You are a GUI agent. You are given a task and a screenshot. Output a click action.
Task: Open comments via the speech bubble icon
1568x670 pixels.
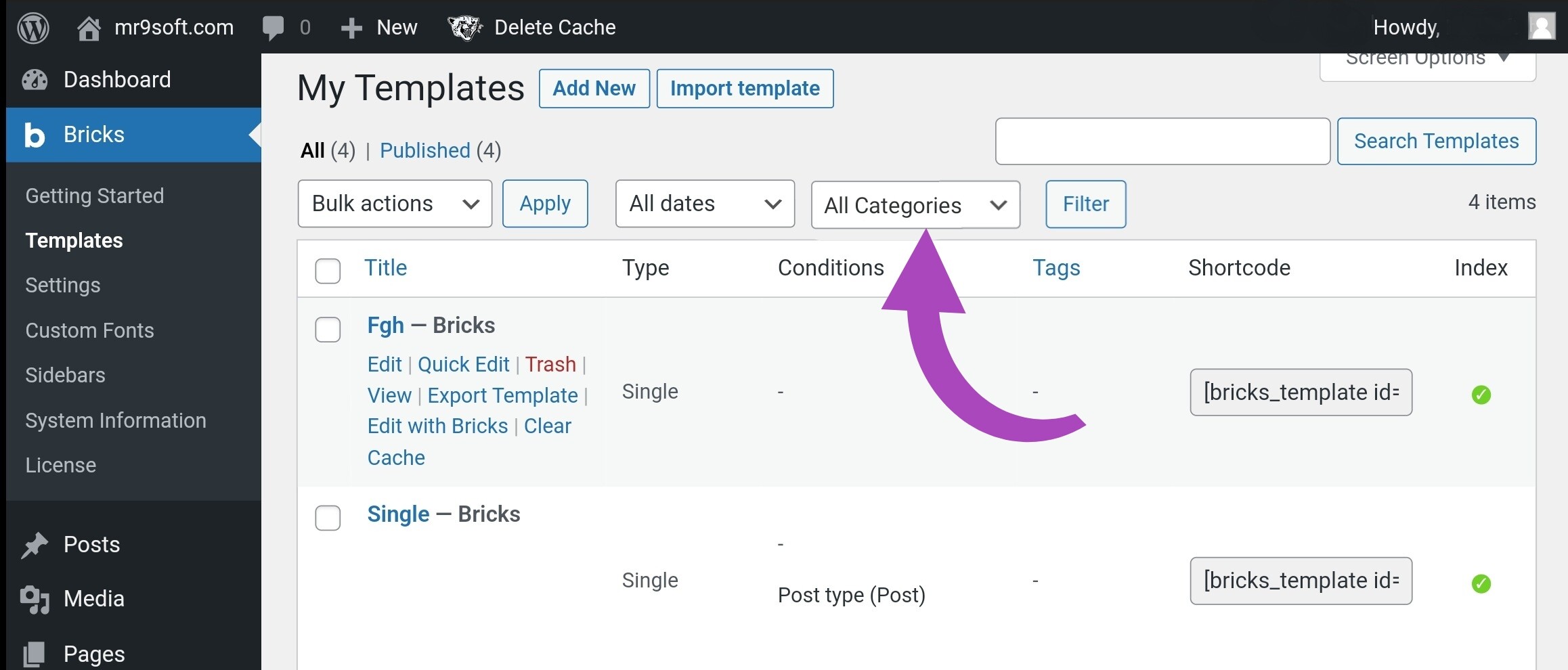pyautogui.click(x=274, y=27)
